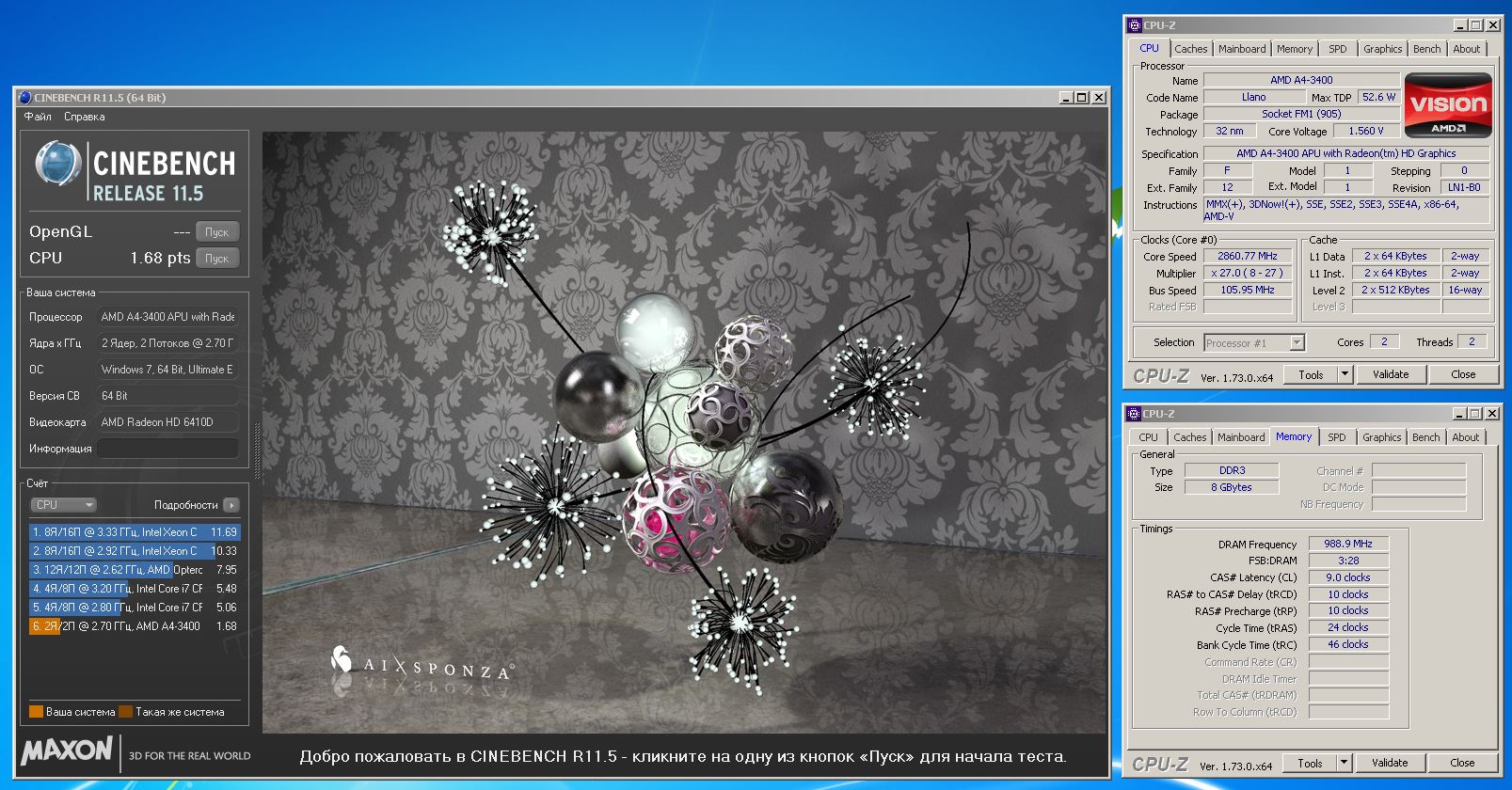Switch to Bench tab in lower CPU-Z
The image size is (1512, 790).
1425,437
